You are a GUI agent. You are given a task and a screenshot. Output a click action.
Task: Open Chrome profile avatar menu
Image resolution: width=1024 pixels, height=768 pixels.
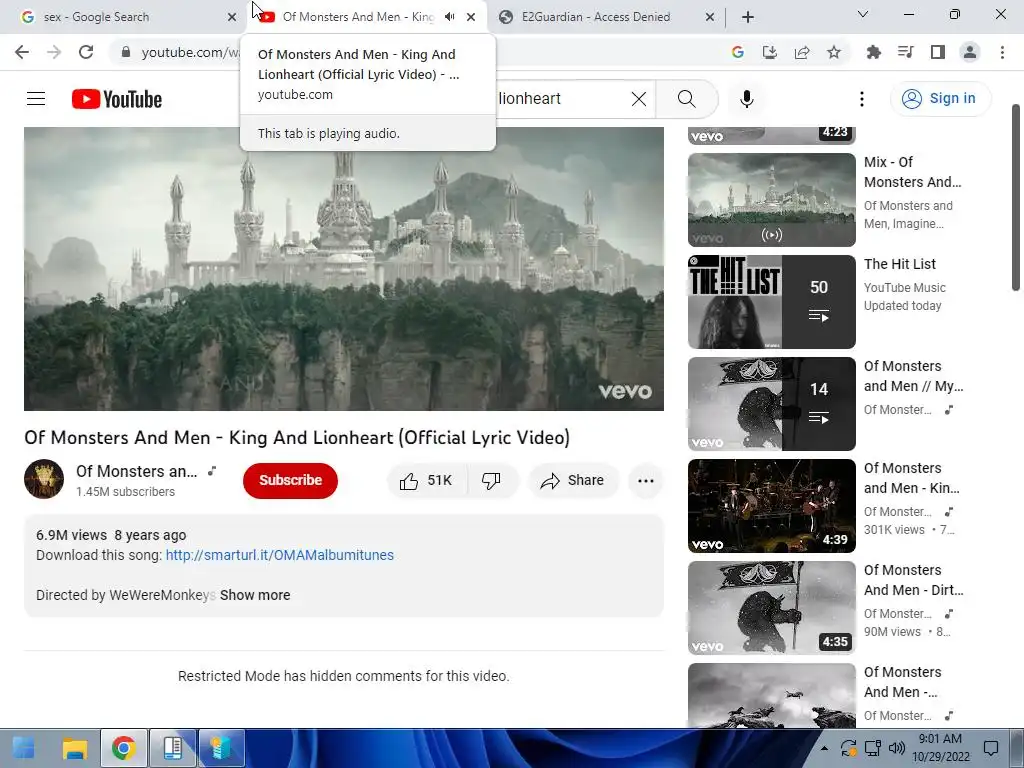(x=970, y=52)
